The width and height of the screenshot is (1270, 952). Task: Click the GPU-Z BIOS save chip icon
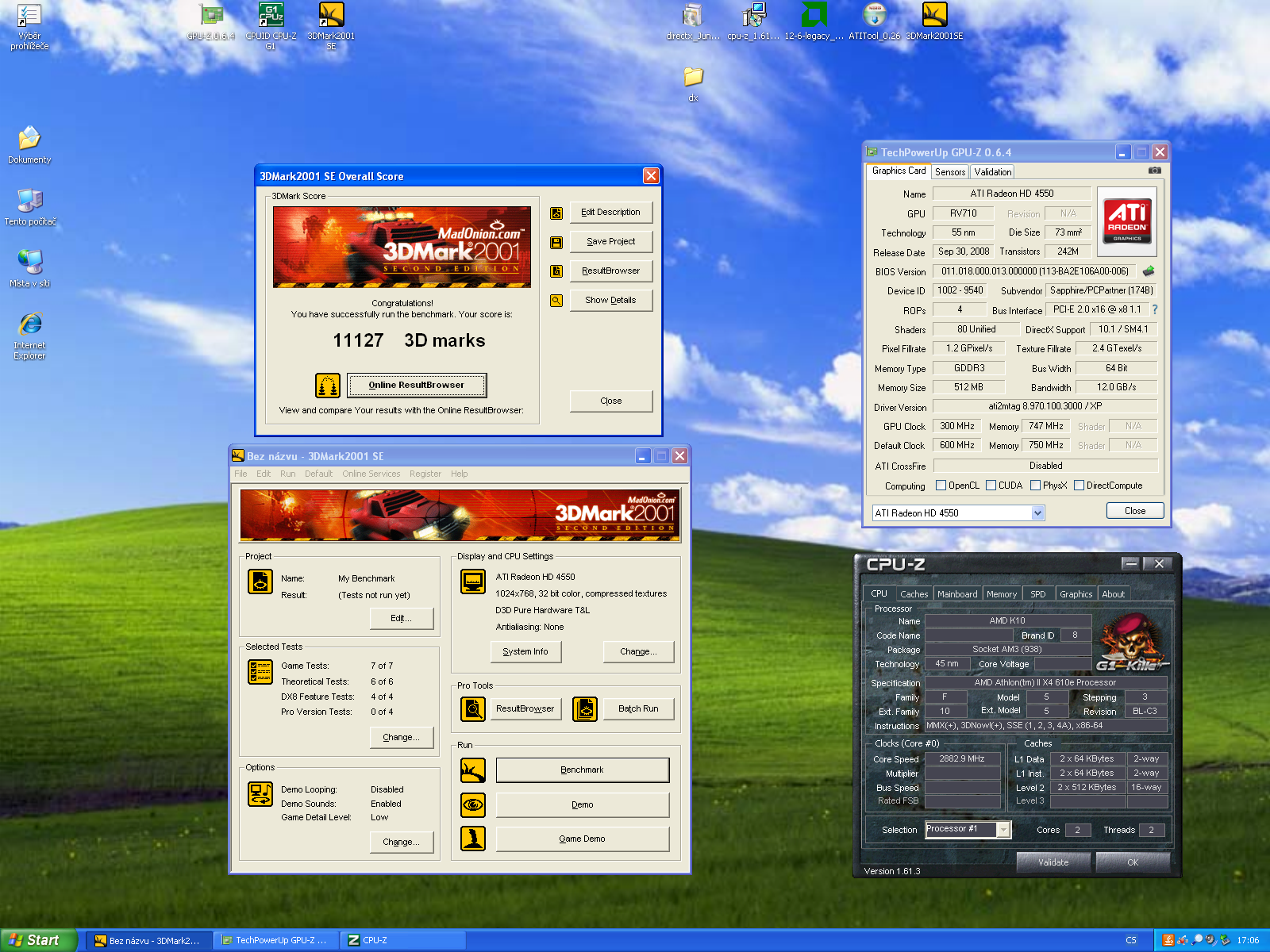1149,271
